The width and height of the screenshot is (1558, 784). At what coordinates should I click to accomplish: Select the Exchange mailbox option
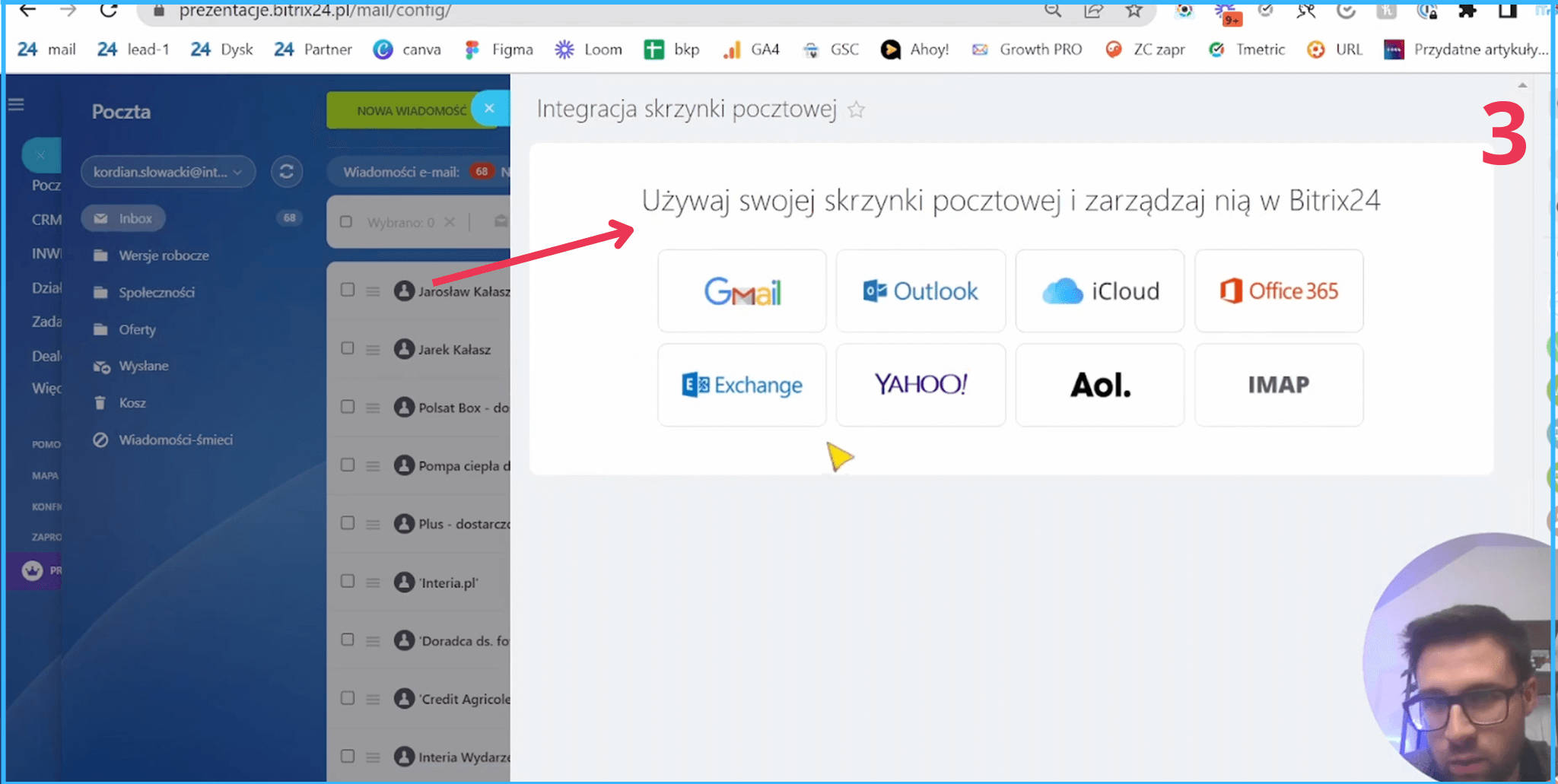point(742,385)
